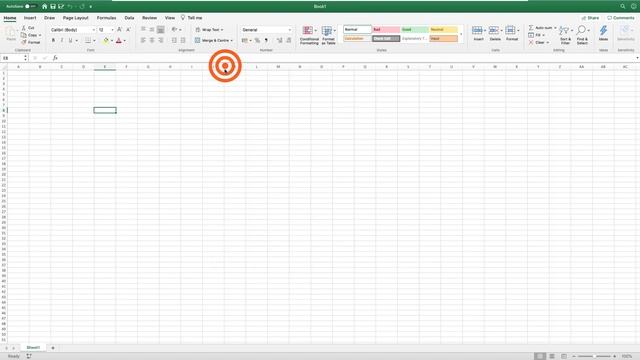The height and width of the screenshot is (360, 640).
Task: Click Merge & Centre
Action: click(213, 40)
